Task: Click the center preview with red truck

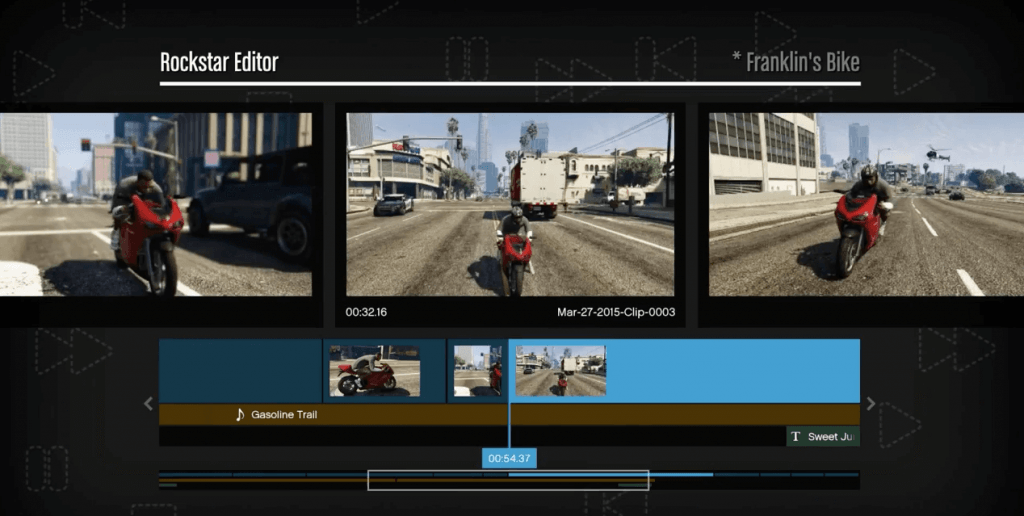Action: tap(510, 204)
